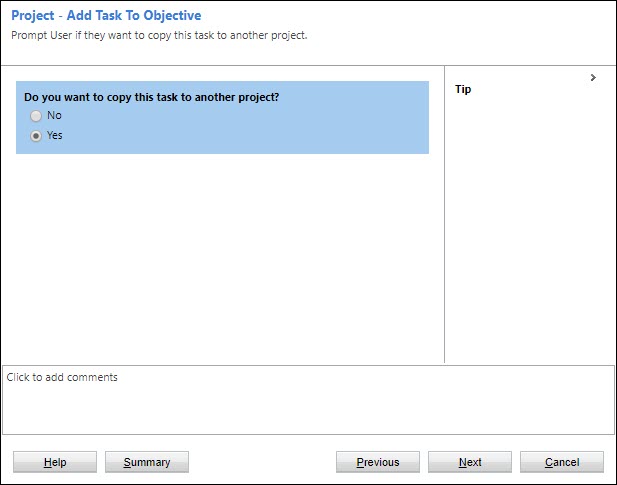Go back with the Previous button

tap(377, 462)
